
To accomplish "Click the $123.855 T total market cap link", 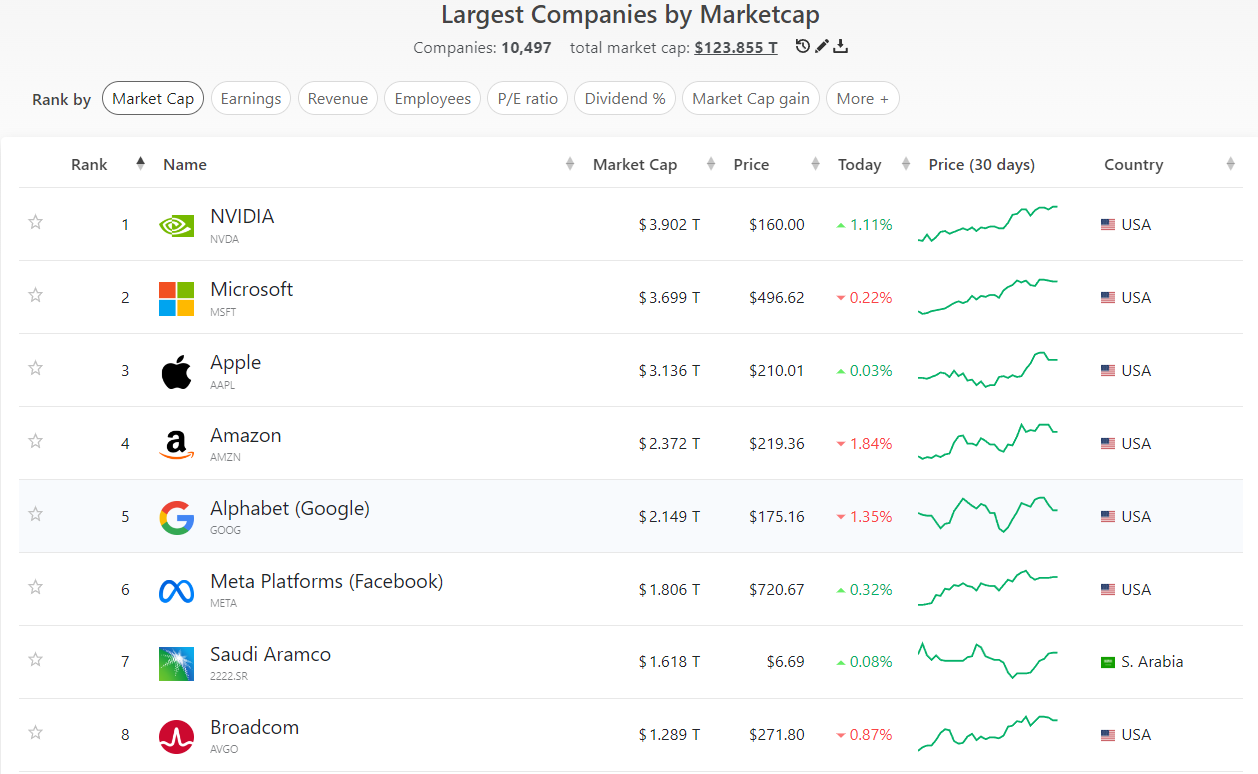I will [x=736, y=47].
